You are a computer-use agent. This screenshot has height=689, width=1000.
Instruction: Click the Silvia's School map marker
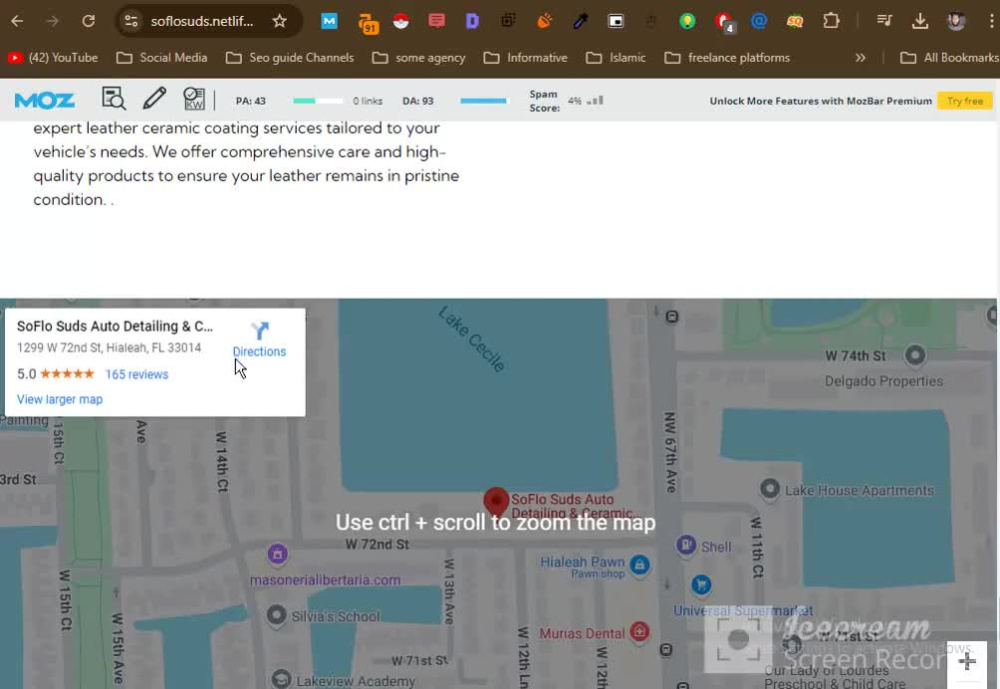276,615
